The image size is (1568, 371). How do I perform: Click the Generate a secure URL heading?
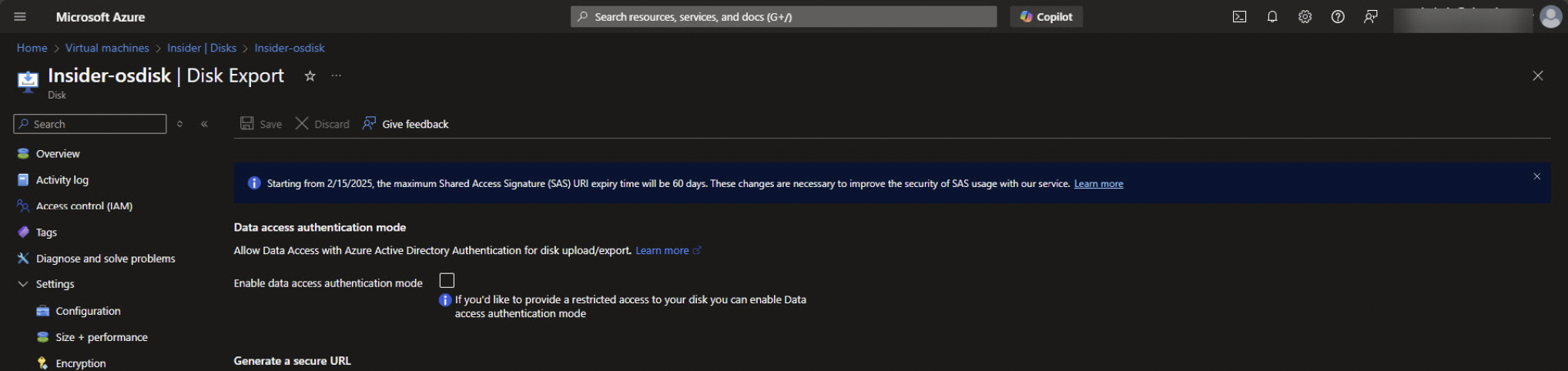click(292, 361)
